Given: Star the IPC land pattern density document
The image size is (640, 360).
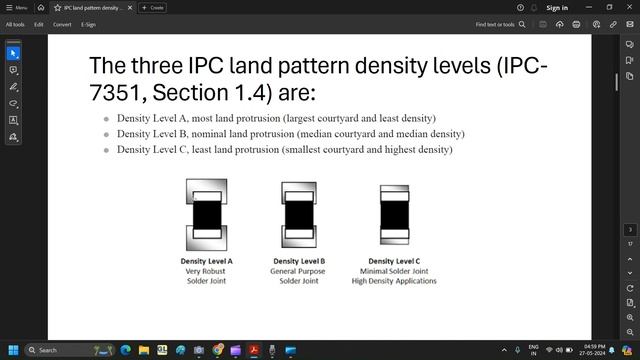Looking at the screenshot, I should [x=58, y=8].
